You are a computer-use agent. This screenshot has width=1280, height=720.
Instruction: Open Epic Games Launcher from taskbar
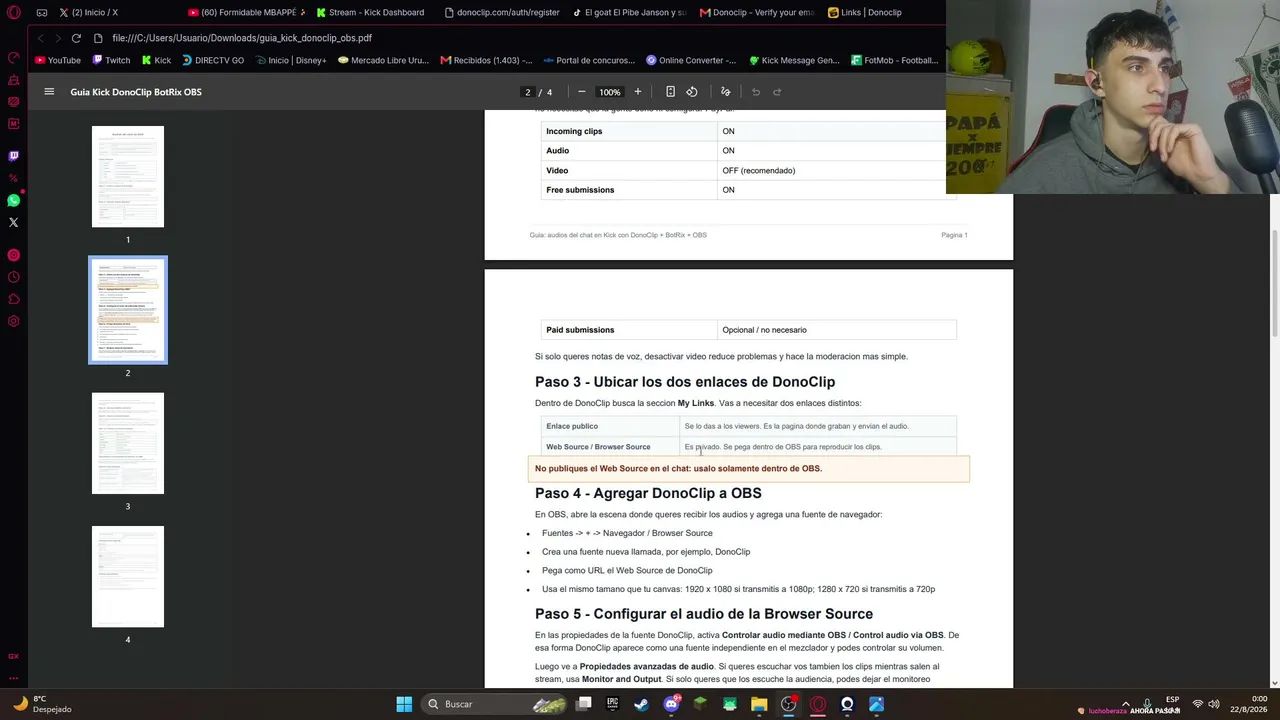[613, 704]
